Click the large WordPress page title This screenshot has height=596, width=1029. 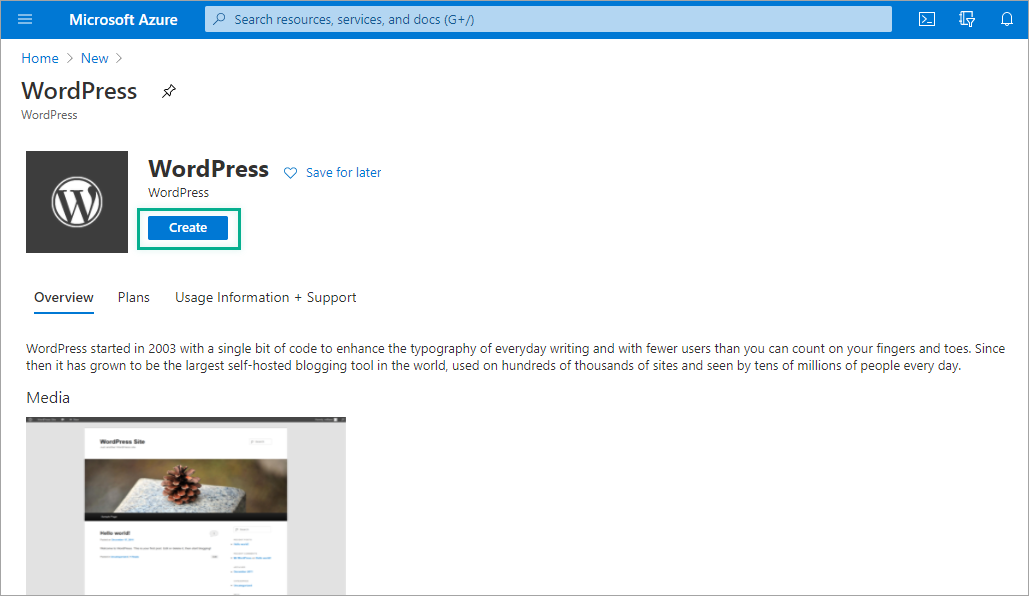point(79,91)
